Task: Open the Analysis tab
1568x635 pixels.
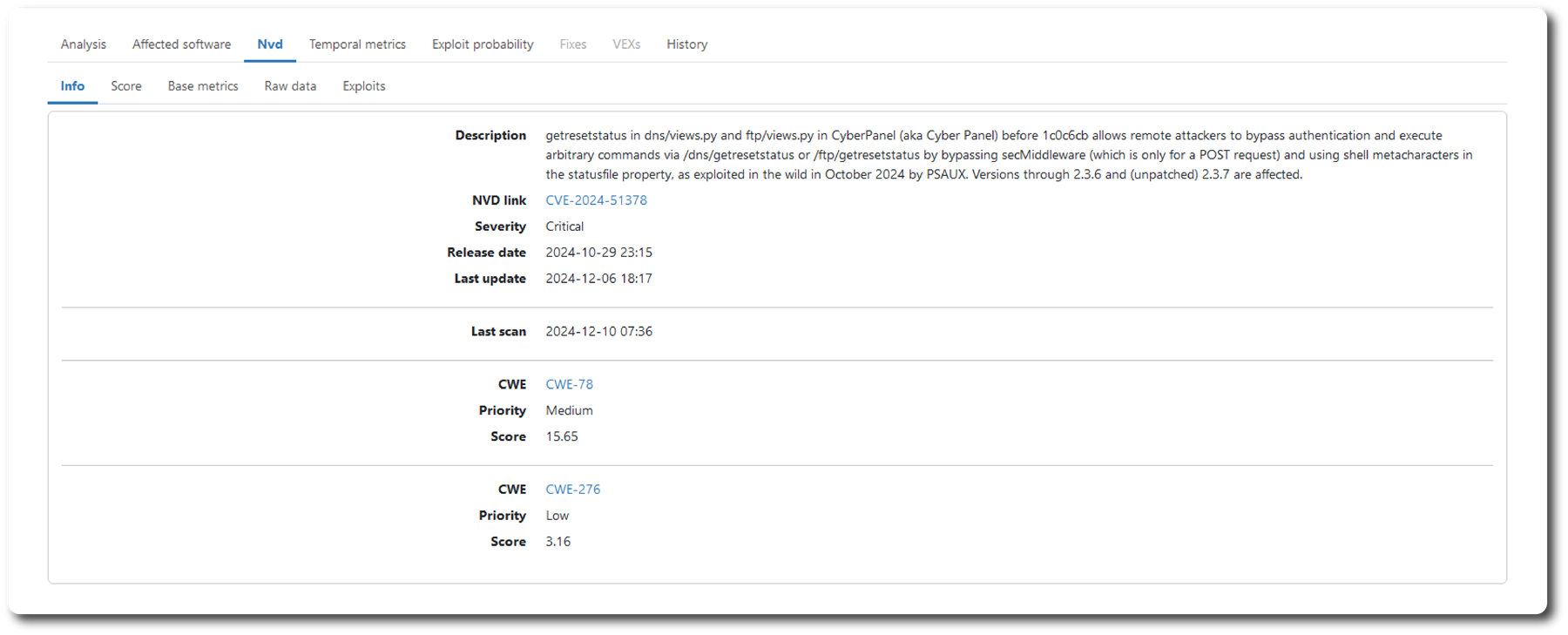Action: pyautogui.click(x=83, y=44)
